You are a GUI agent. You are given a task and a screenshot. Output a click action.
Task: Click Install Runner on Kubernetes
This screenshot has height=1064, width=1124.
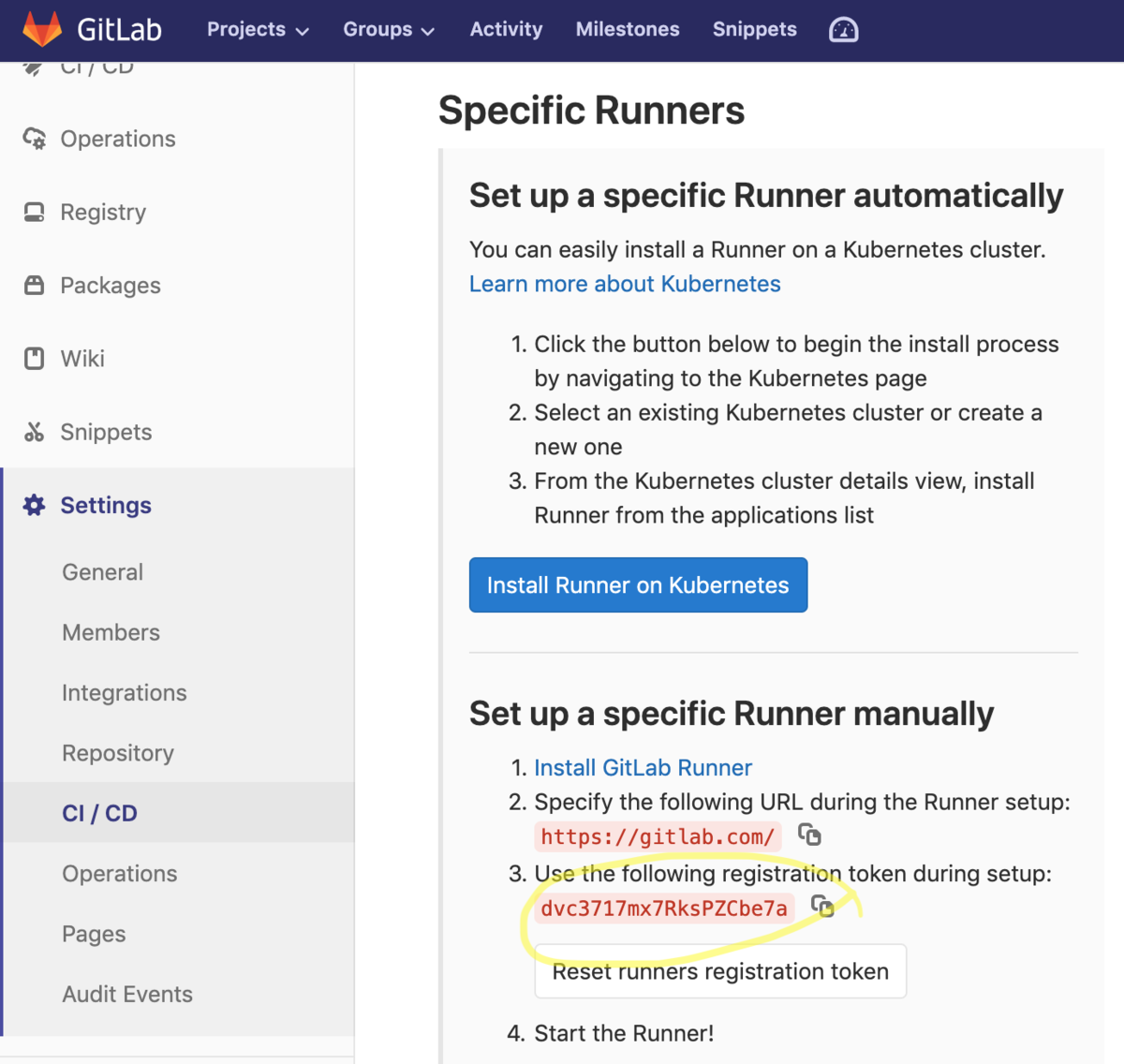pos(638,584)
